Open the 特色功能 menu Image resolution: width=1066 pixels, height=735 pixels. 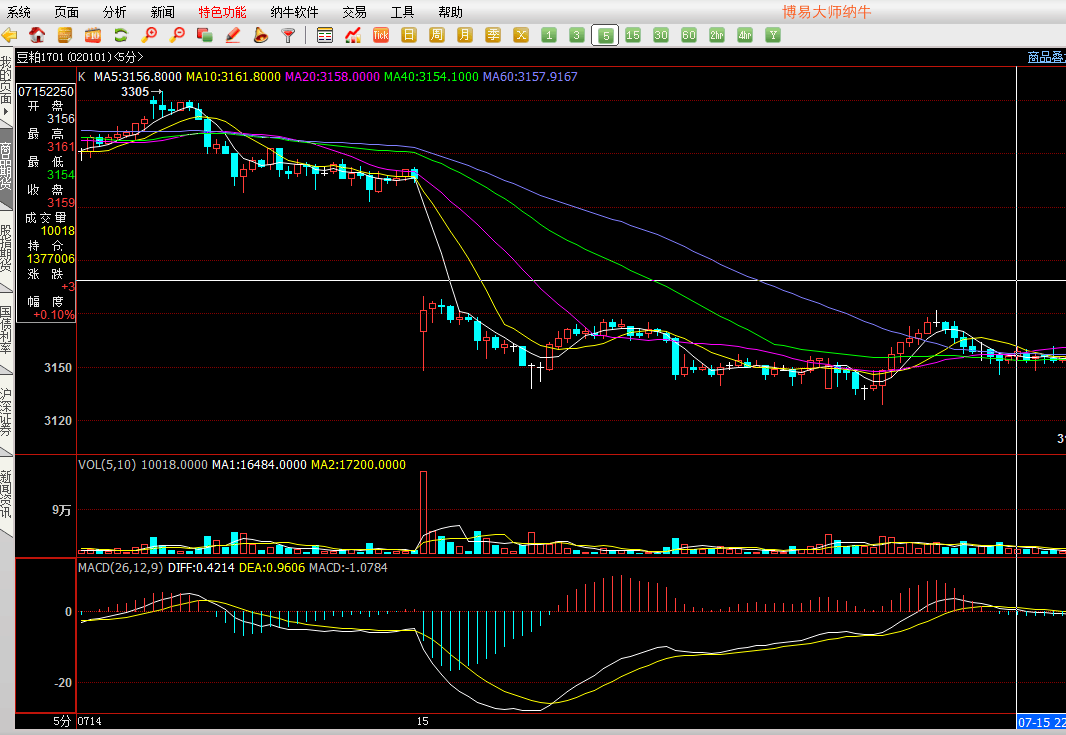pos(222,12)
